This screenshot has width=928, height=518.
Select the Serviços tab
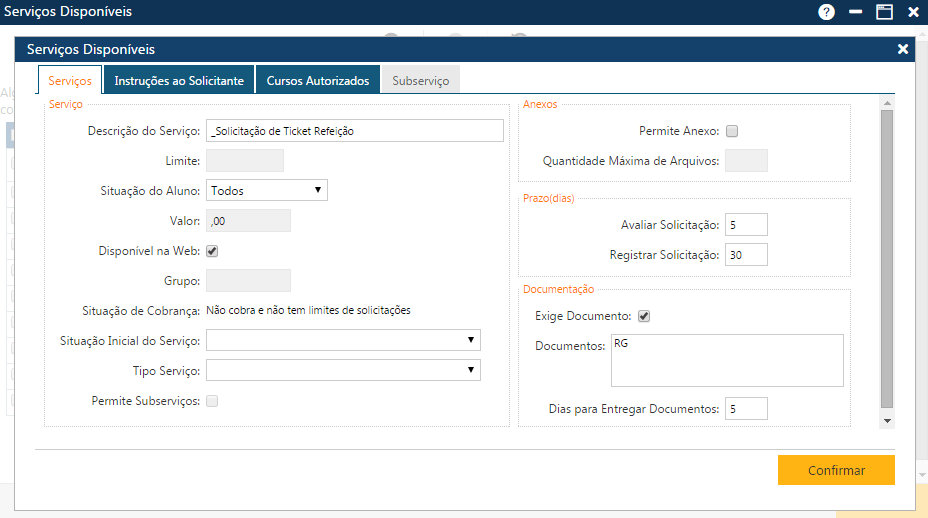click(70, 81)
